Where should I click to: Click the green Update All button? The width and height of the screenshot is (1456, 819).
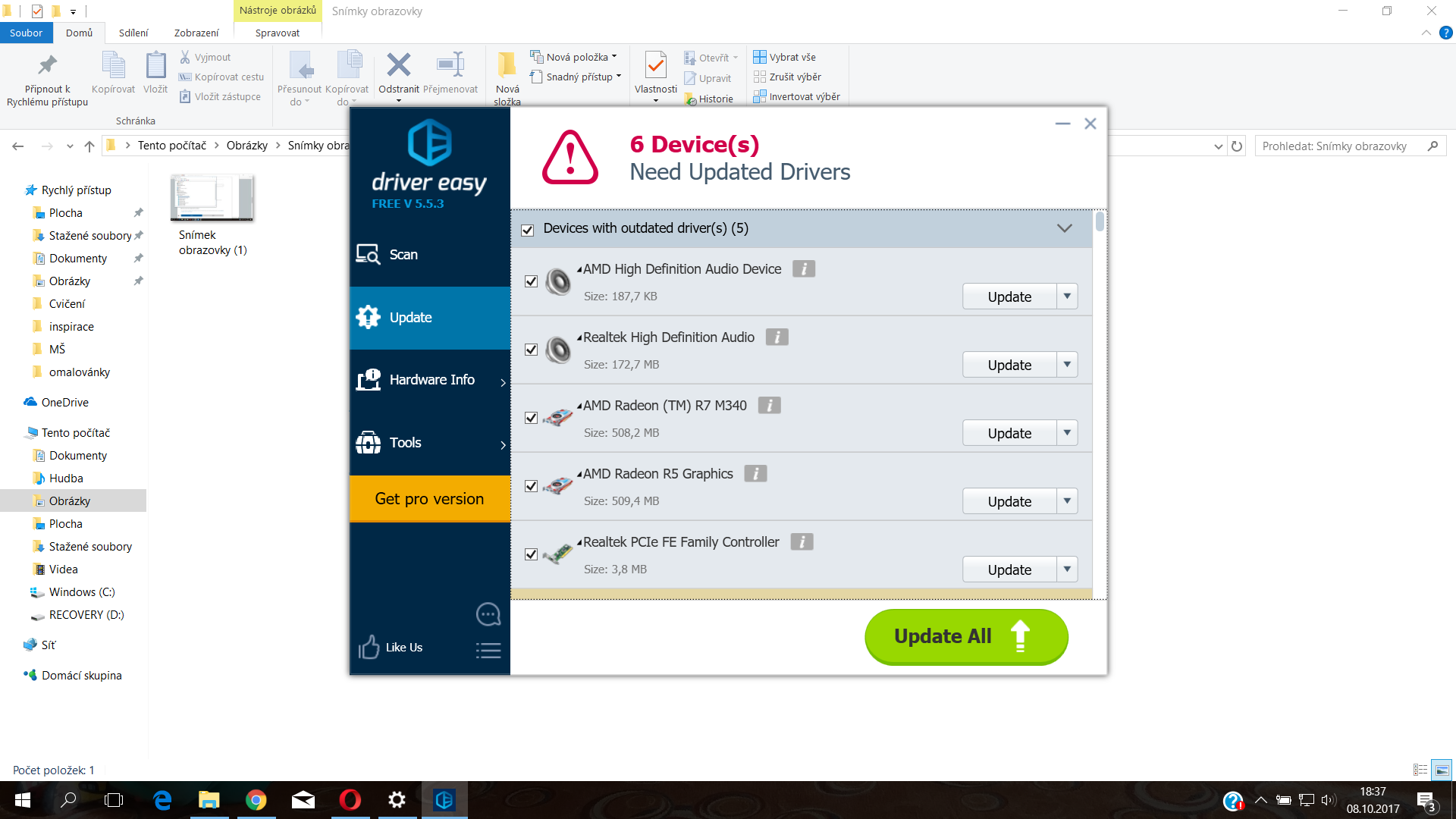[965, 636]
